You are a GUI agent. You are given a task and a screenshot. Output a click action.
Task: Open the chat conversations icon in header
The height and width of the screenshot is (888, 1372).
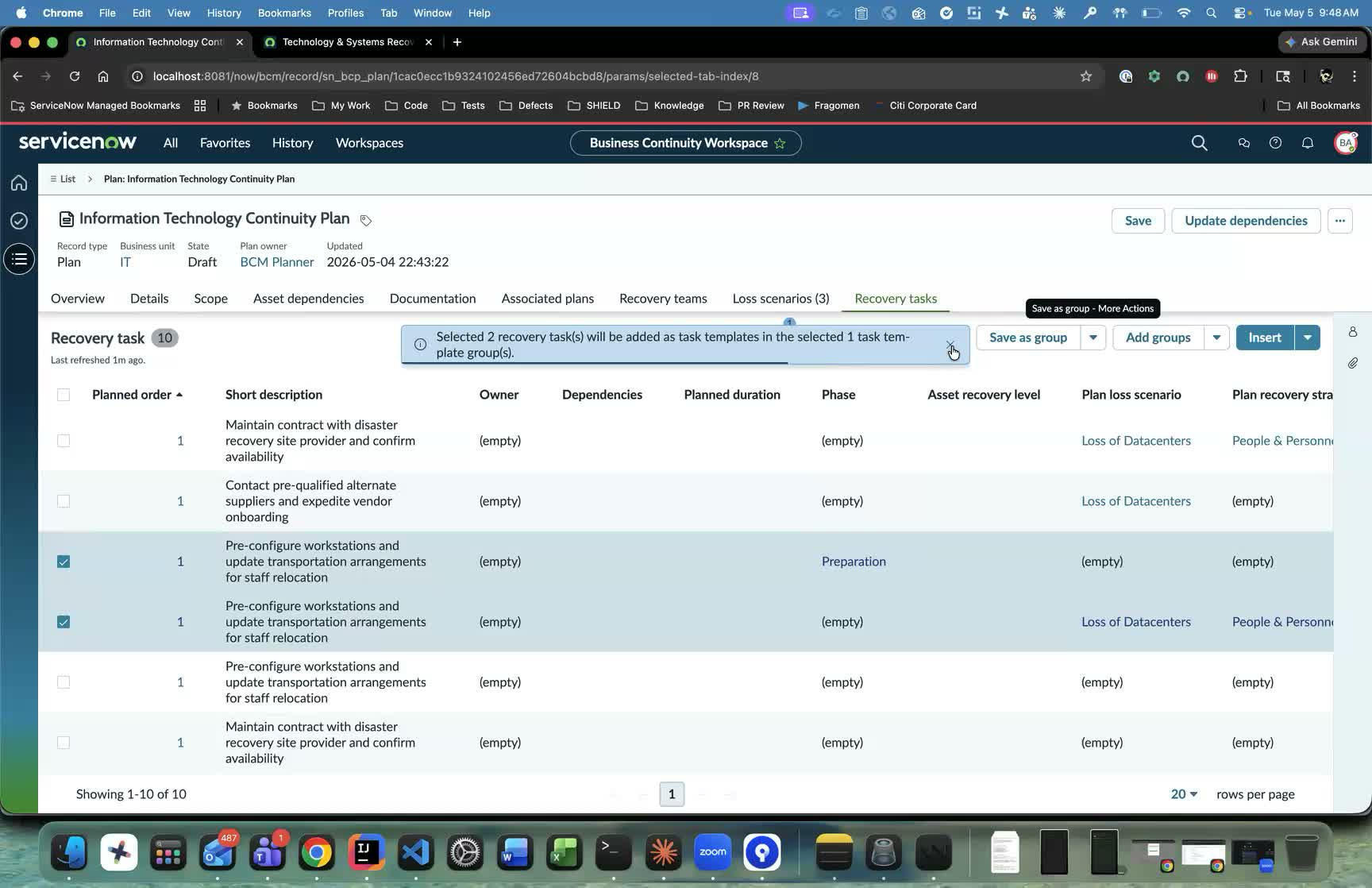click(x=1243, y=143)
